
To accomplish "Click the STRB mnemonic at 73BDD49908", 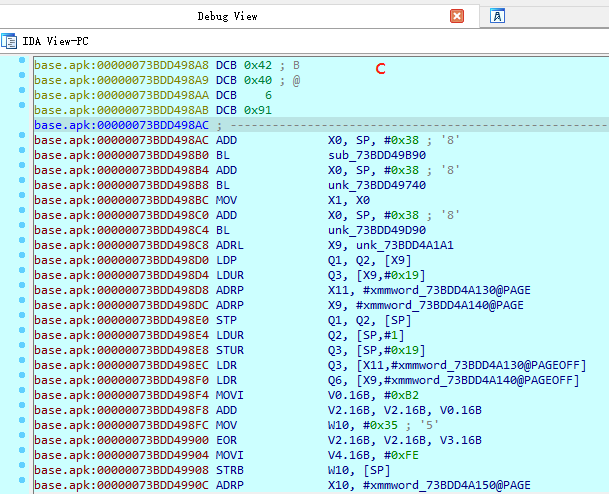I will click(230, 470).
